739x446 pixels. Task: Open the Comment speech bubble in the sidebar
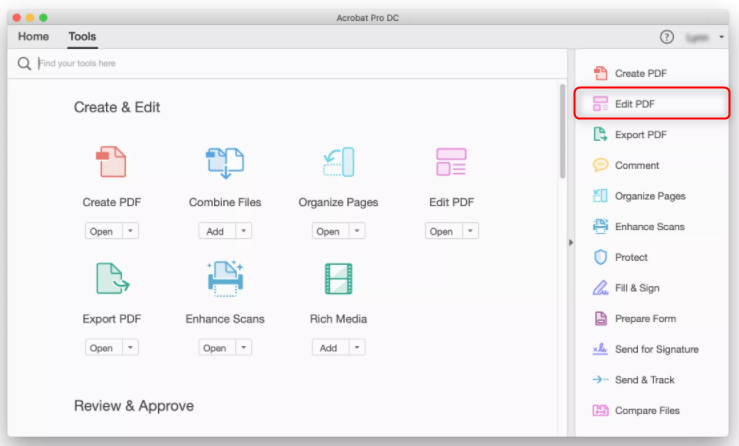click(x=600, y=165)
